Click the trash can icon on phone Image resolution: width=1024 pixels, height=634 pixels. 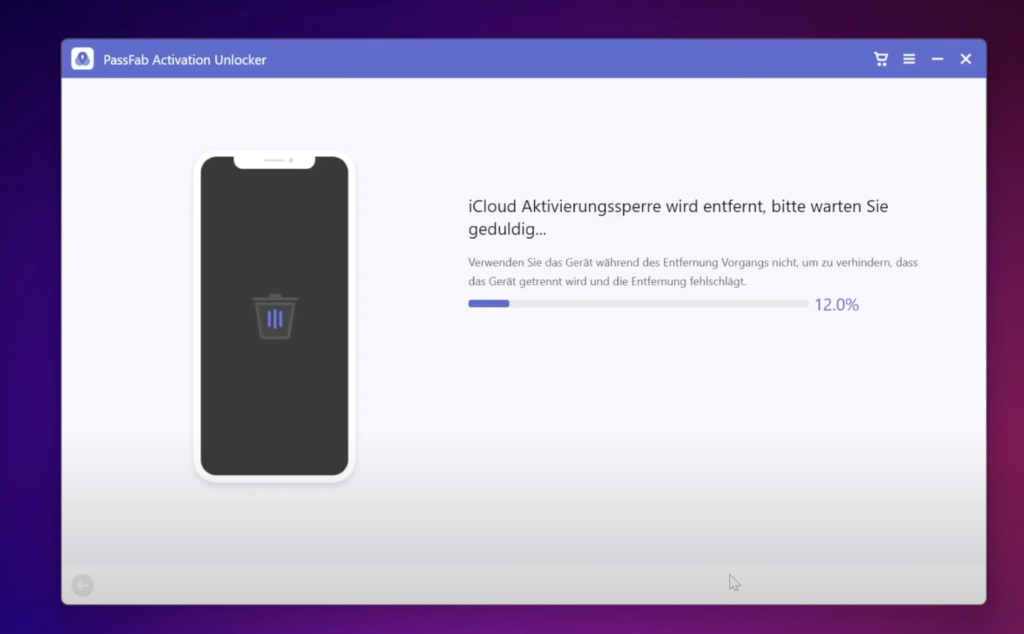click(275, 316)
